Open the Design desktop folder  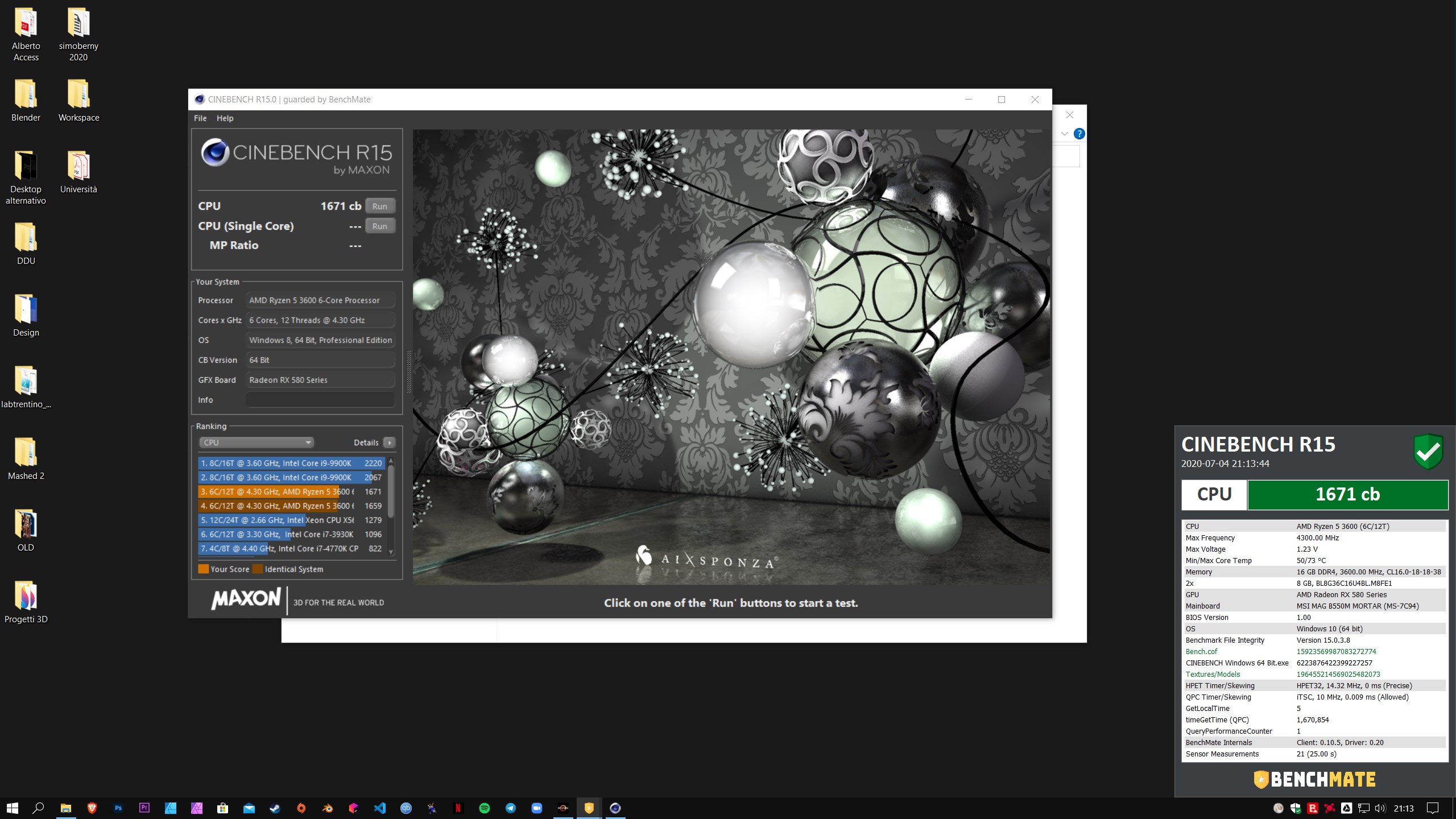(26, 316)
